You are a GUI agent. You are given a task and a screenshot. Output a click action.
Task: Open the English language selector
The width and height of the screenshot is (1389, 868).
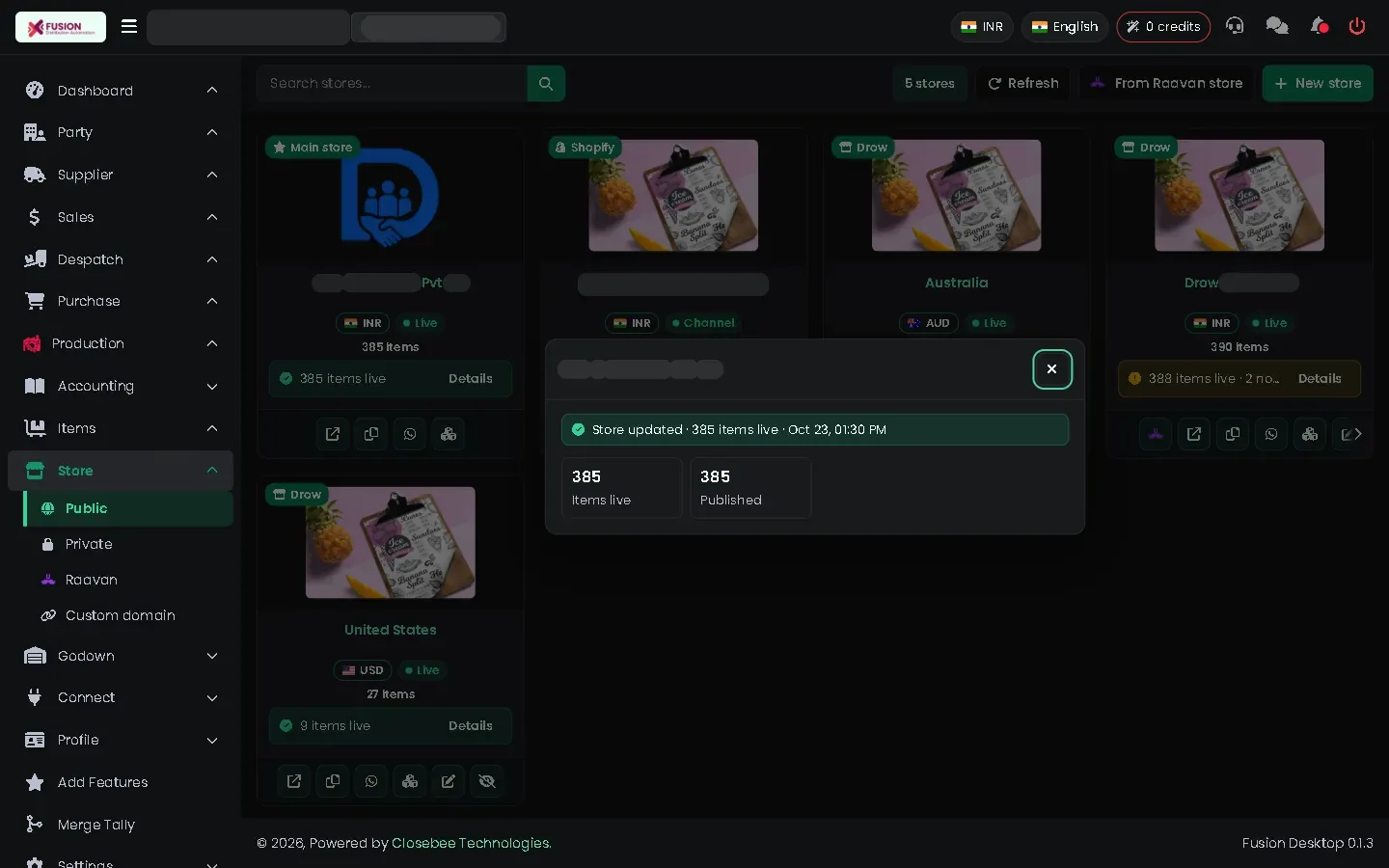coord(1065,27)
